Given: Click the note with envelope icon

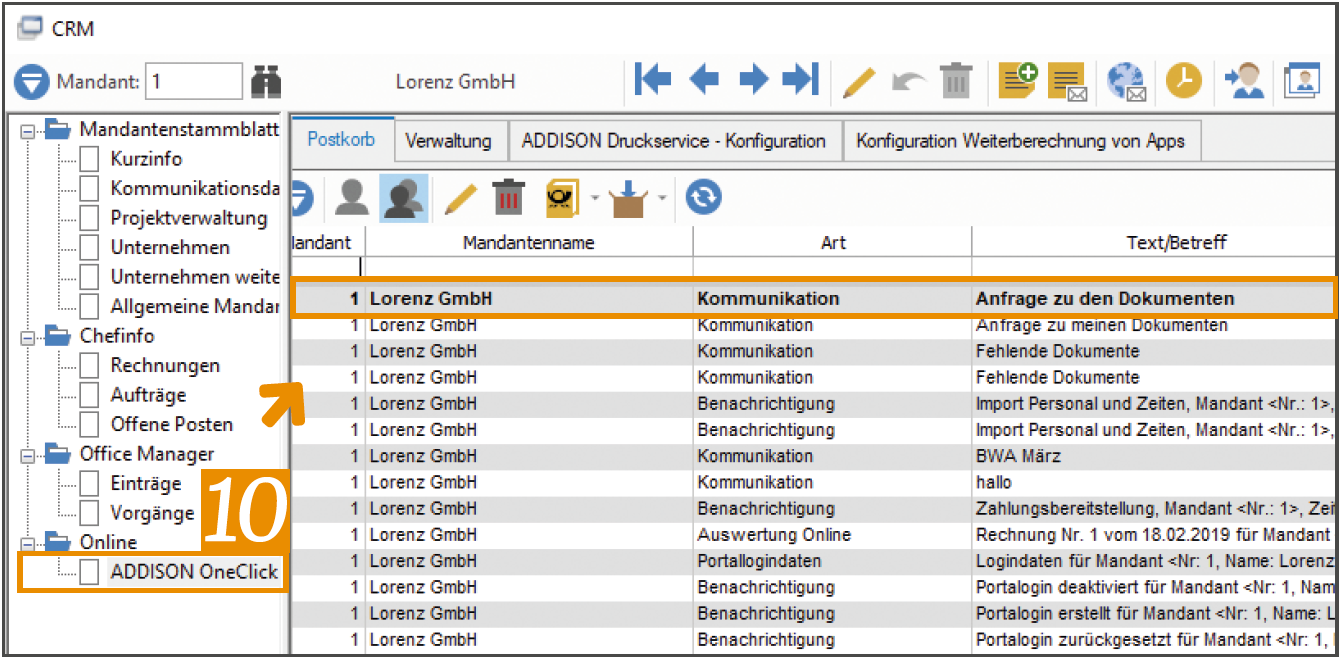Looking at the screenshot, I should 1067,81.
